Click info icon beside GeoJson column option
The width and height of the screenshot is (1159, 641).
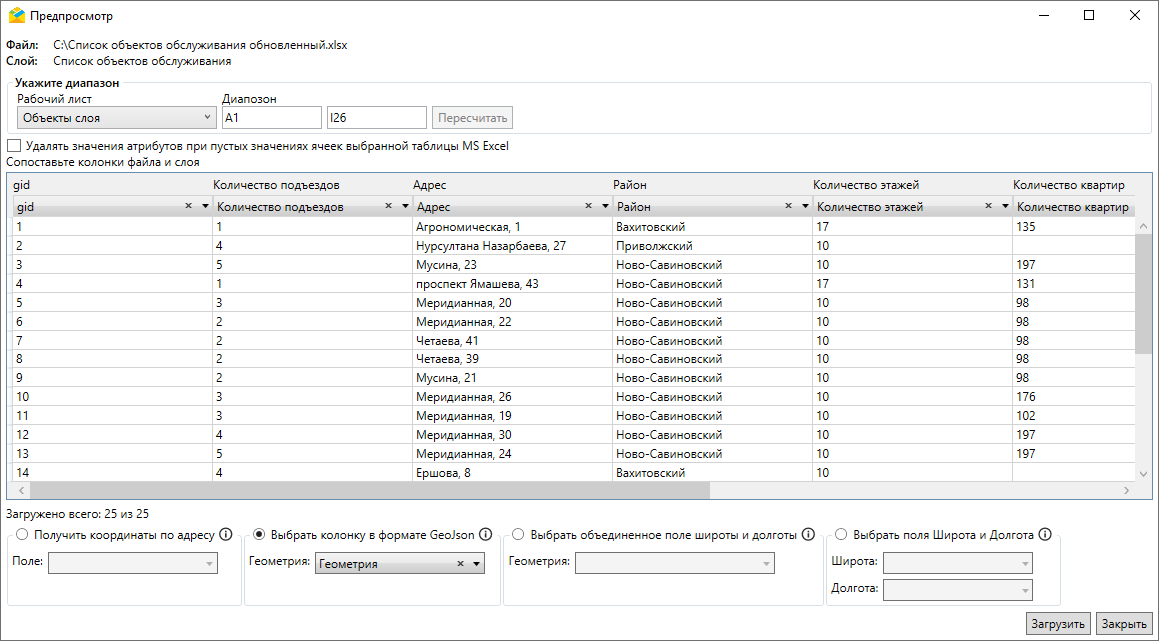tap(486, 534)
